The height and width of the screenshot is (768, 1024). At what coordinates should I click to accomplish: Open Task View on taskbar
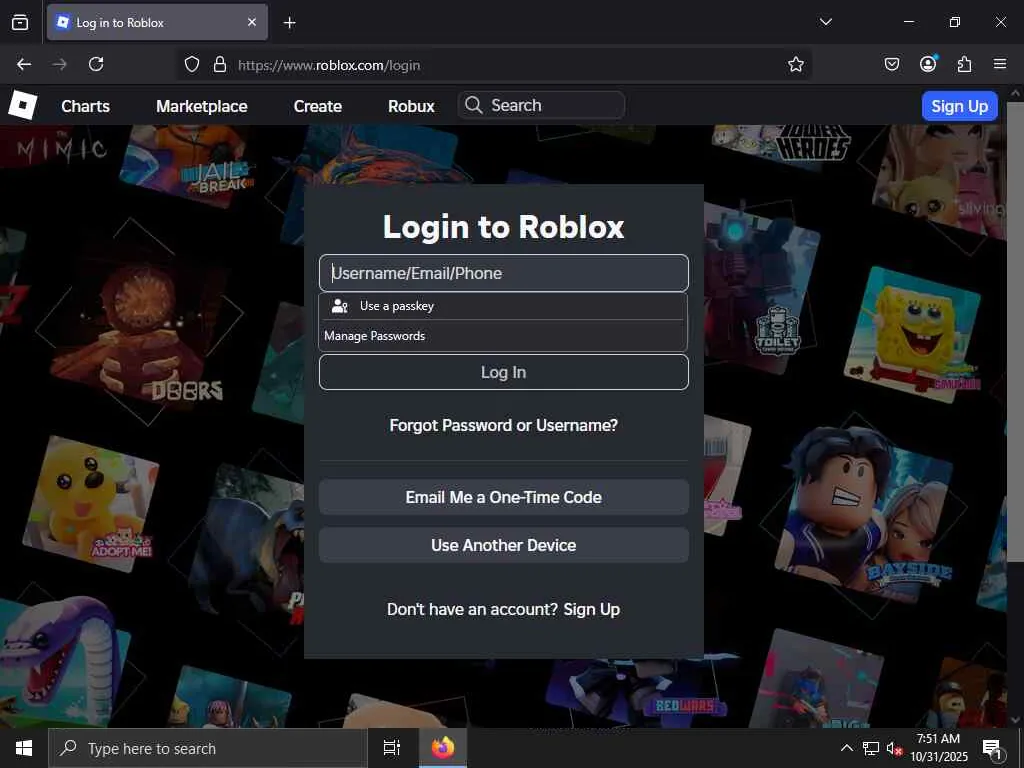click(392, 748)
